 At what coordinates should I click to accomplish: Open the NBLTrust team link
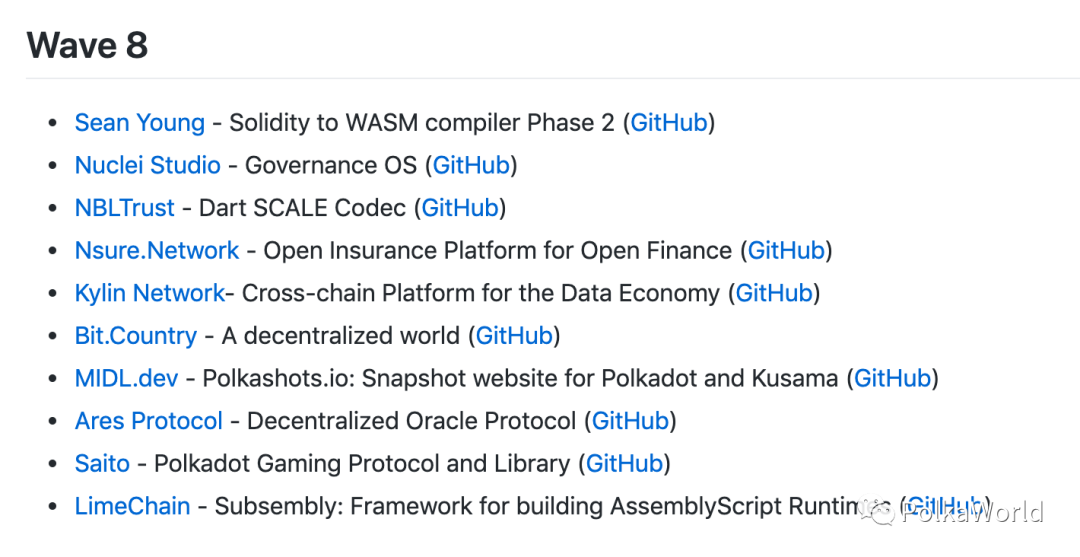point(125,208)
